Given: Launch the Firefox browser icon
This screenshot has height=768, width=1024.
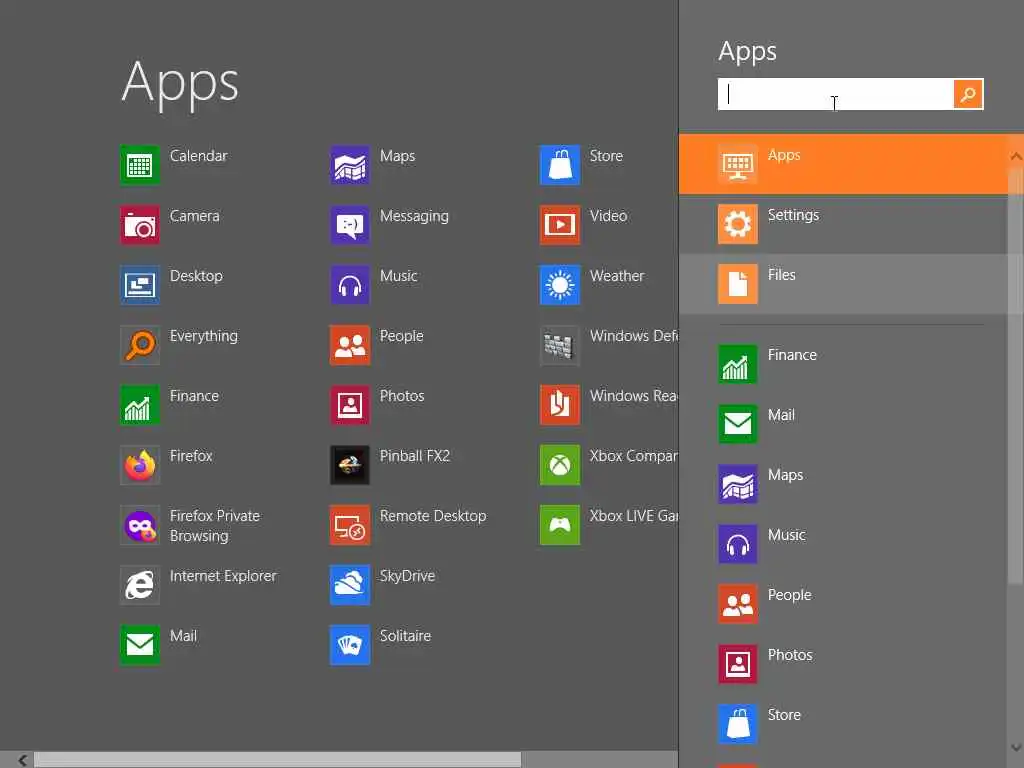Looking at the screenshot, I should [x=140, y=465].
